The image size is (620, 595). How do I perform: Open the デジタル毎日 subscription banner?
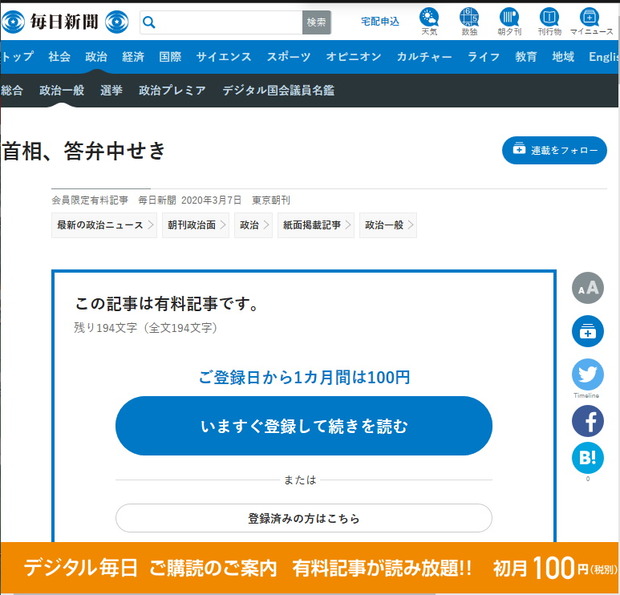pyautogui.click(x=310, y=568)
